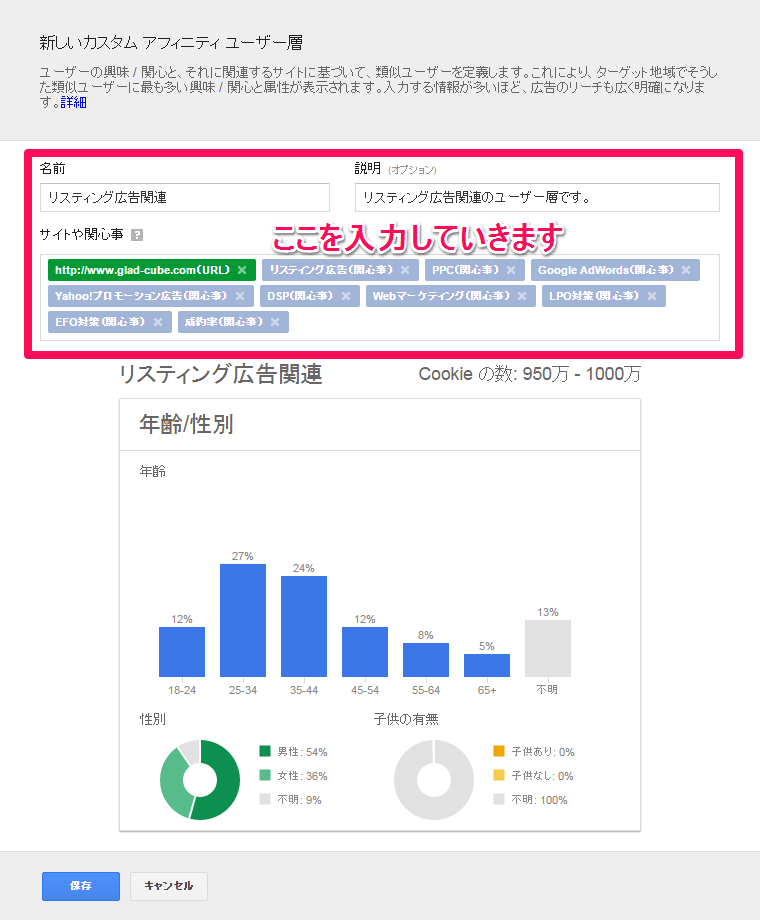The width and height of the screenshot is (760, 920).
Task: Click the 25-34 age bar
Action: pyautogui.click(x=243, y=620)
